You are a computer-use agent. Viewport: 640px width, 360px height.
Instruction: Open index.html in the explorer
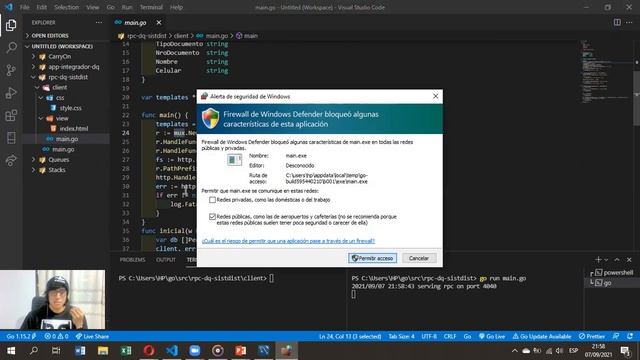[73, 129]
